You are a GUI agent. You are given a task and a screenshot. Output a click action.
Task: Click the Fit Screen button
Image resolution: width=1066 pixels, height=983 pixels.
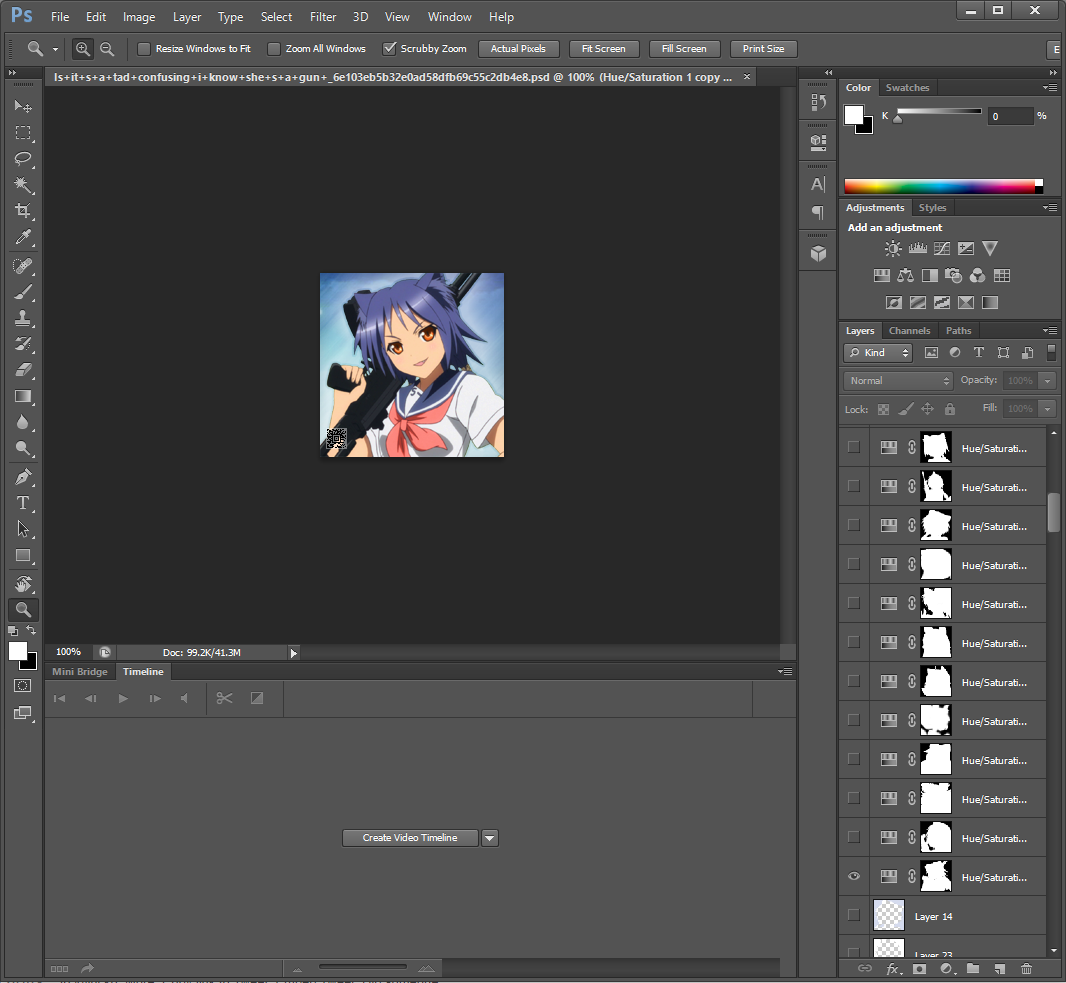pyautogui.click(x=603, y=49)
